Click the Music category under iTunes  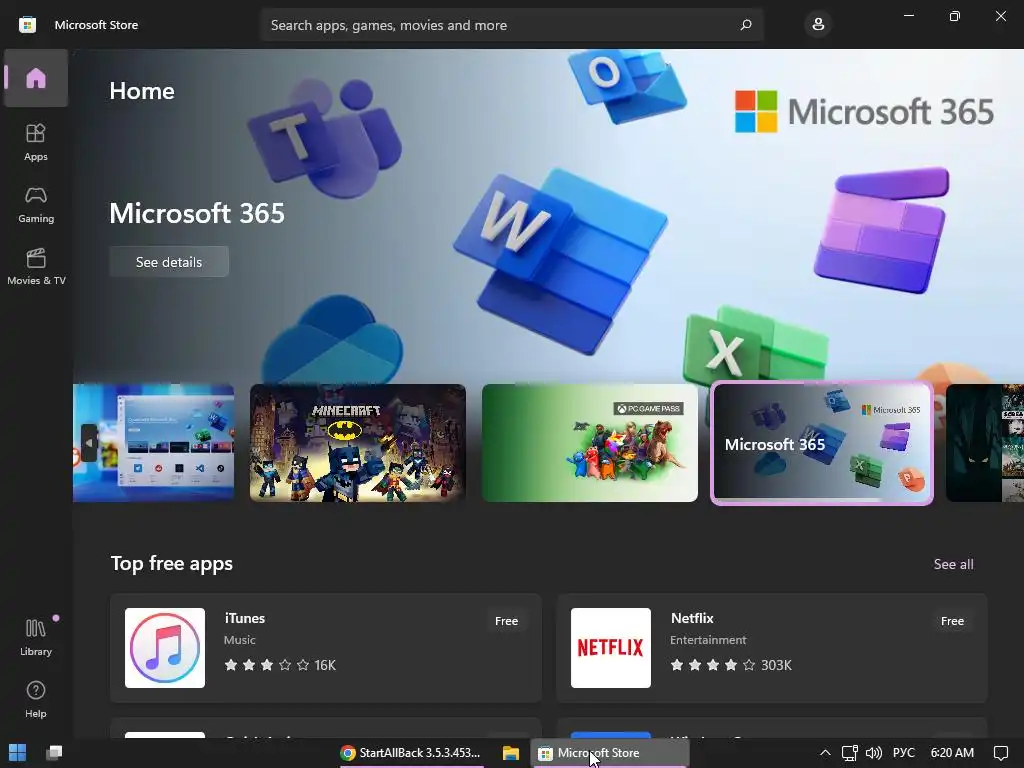pyautogui.click(x=240, y=640)
